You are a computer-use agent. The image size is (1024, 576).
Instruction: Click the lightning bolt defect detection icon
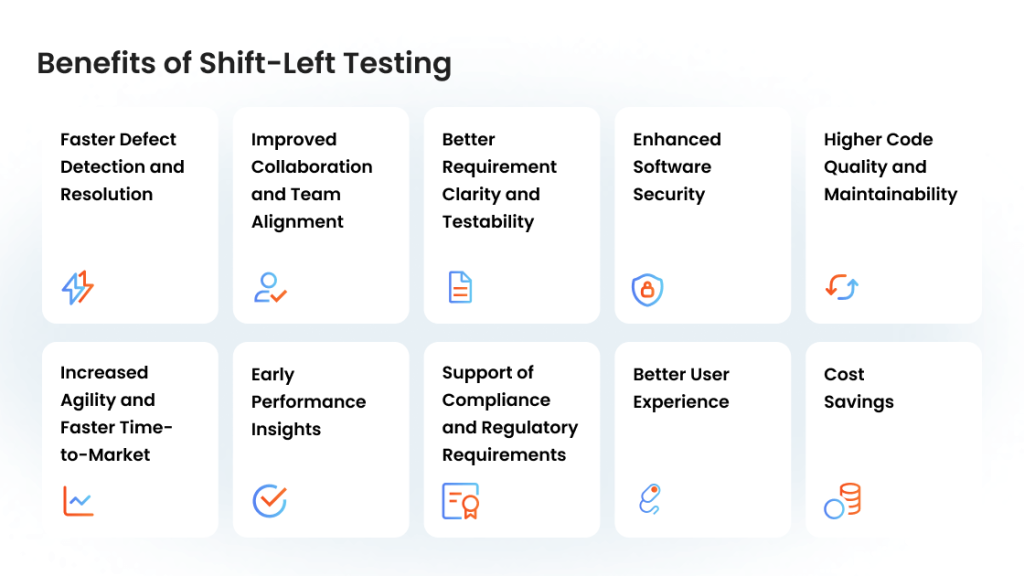click(78, 288)
